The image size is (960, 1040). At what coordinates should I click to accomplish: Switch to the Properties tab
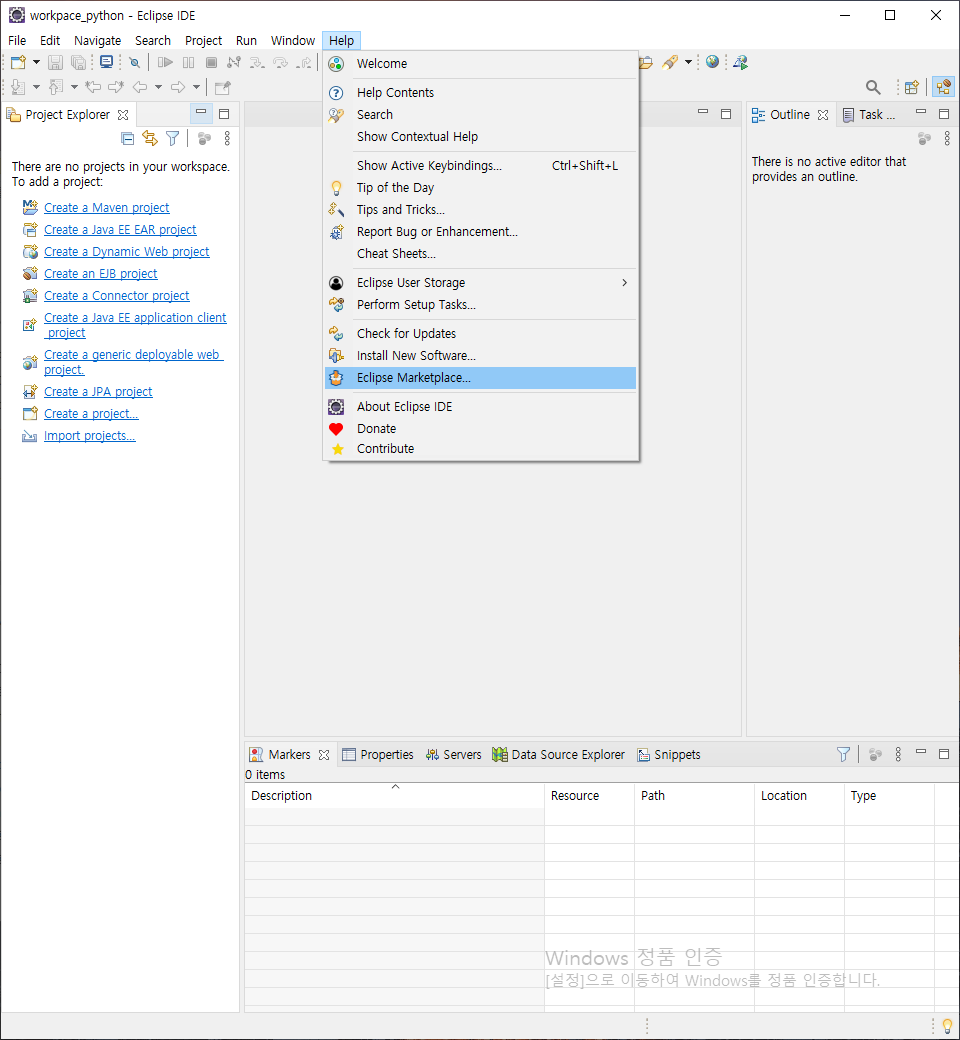point(378,755)
